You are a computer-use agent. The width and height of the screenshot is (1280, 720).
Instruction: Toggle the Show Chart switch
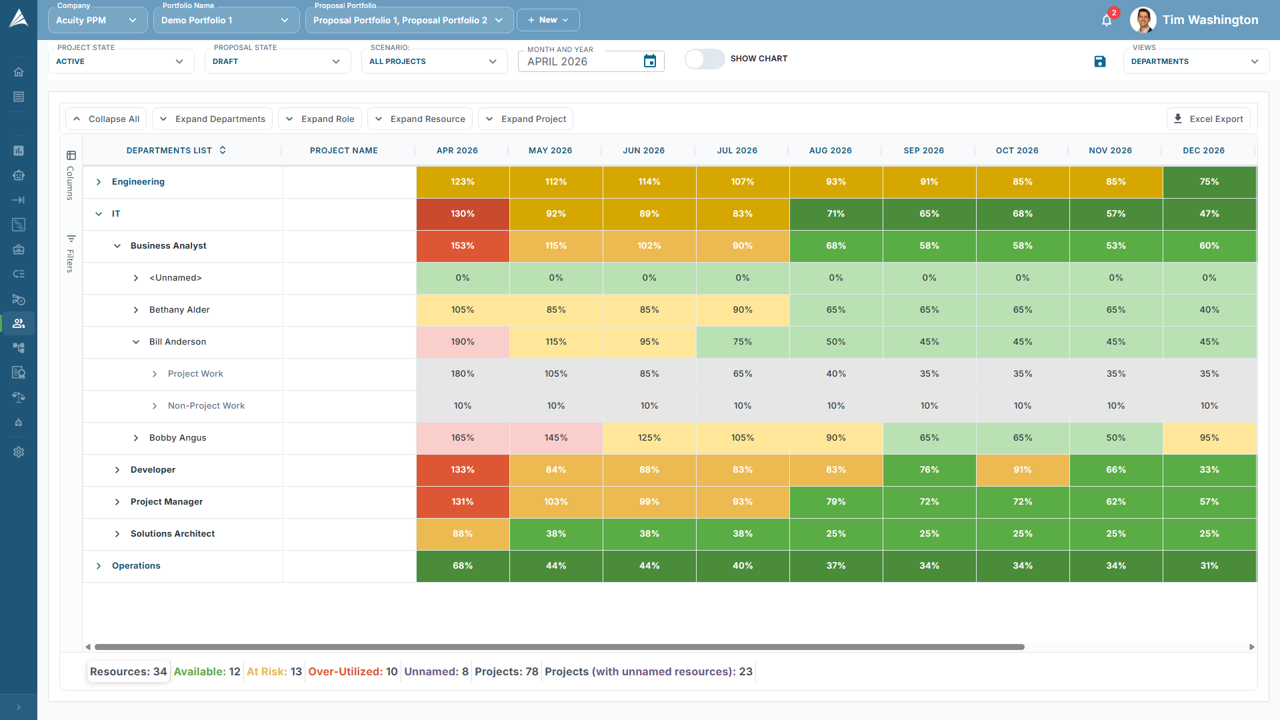(x=704, y=59)
